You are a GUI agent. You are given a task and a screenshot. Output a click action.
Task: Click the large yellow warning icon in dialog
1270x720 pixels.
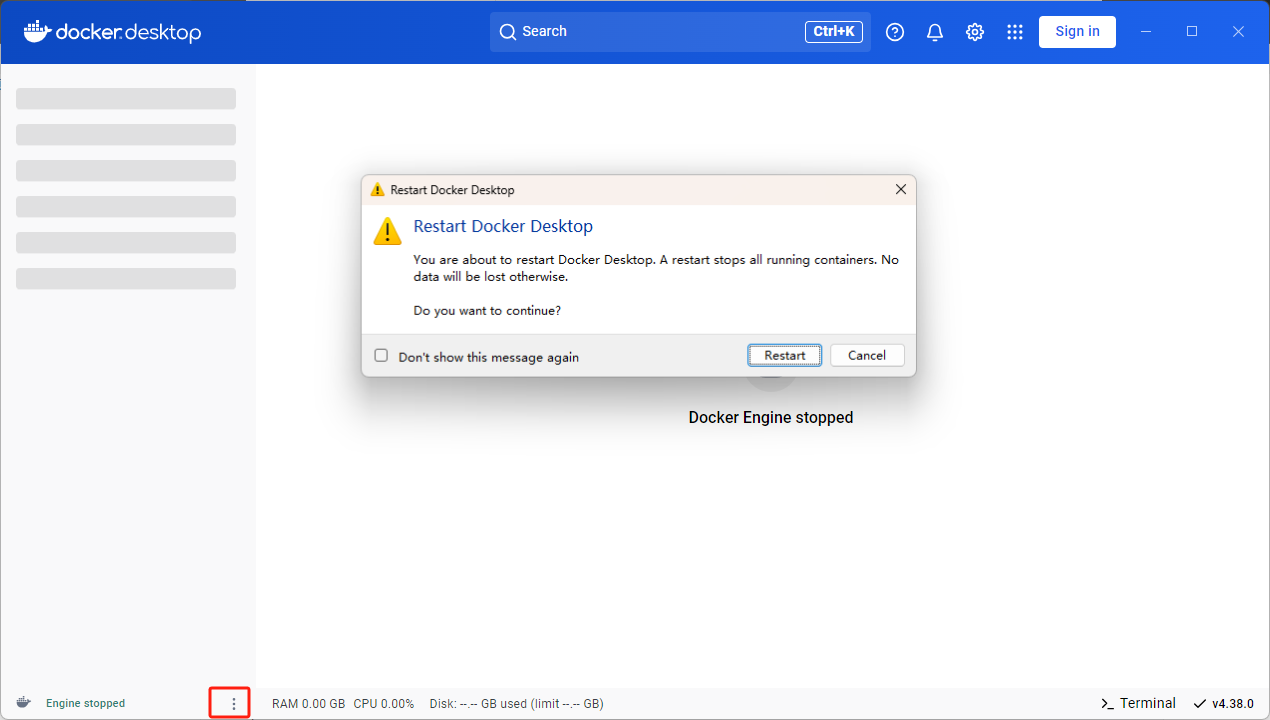[387, 231]
